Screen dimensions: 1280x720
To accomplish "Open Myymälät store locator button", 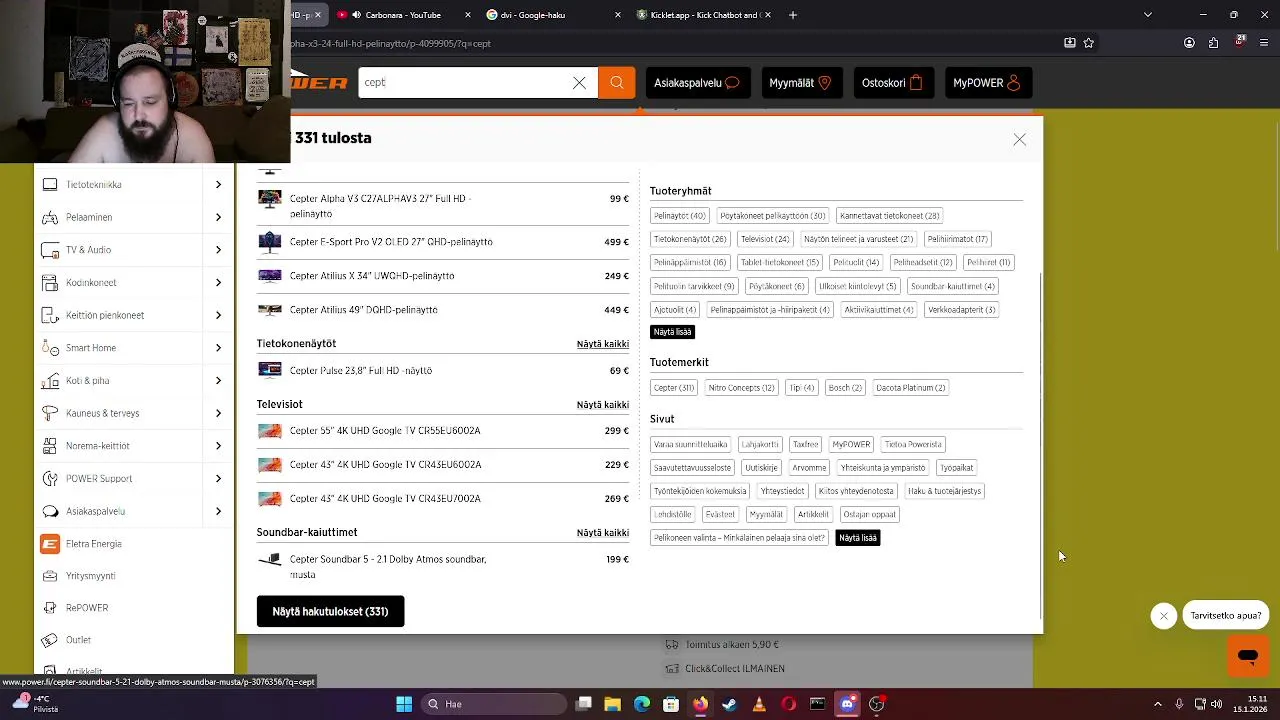I will coord(800,83).
